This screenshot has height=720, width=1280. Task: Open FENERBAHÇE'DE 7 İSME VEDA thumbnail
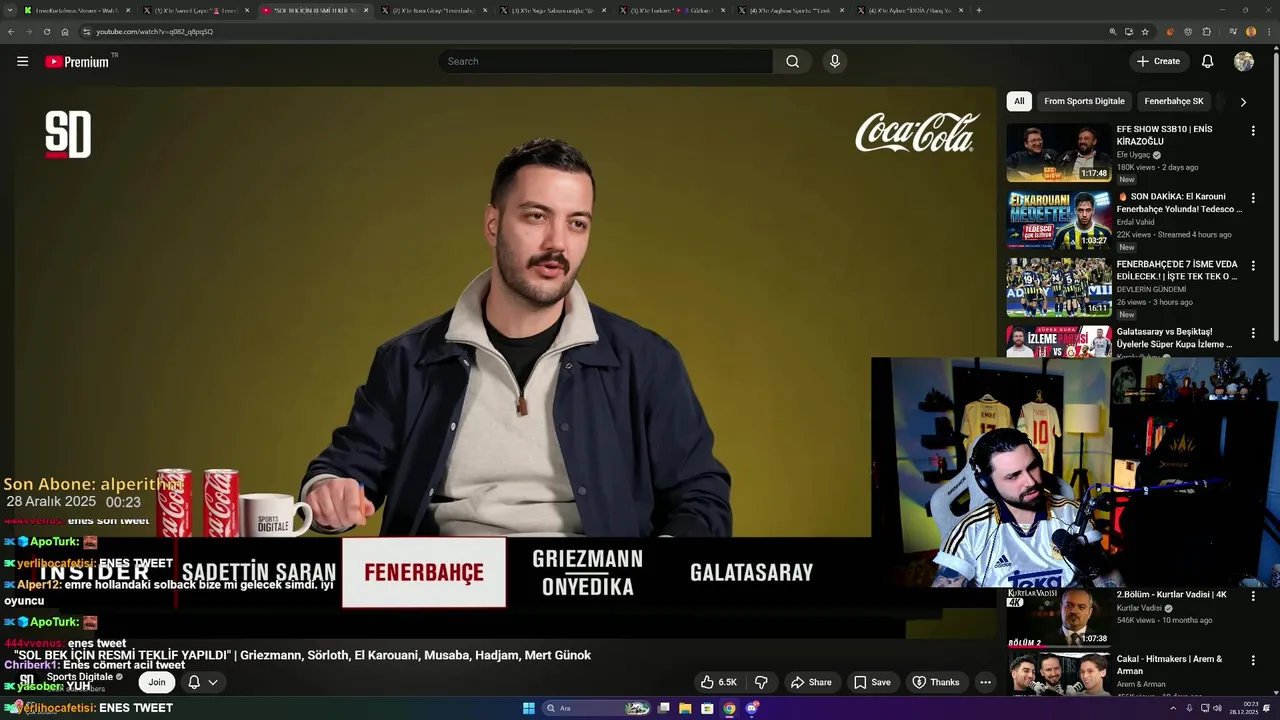[1059, 287]
